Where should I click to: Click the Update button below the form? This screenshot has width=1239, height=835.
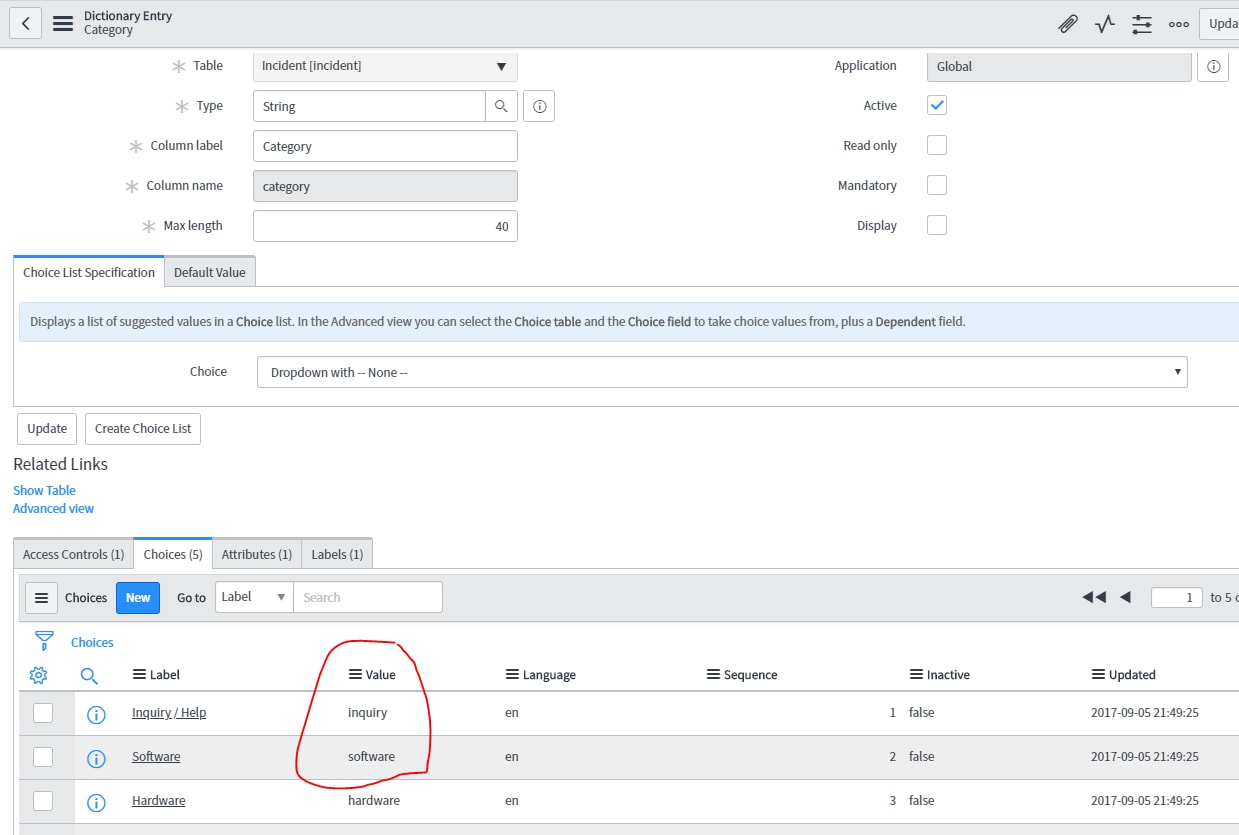click(x=47, y=428)
